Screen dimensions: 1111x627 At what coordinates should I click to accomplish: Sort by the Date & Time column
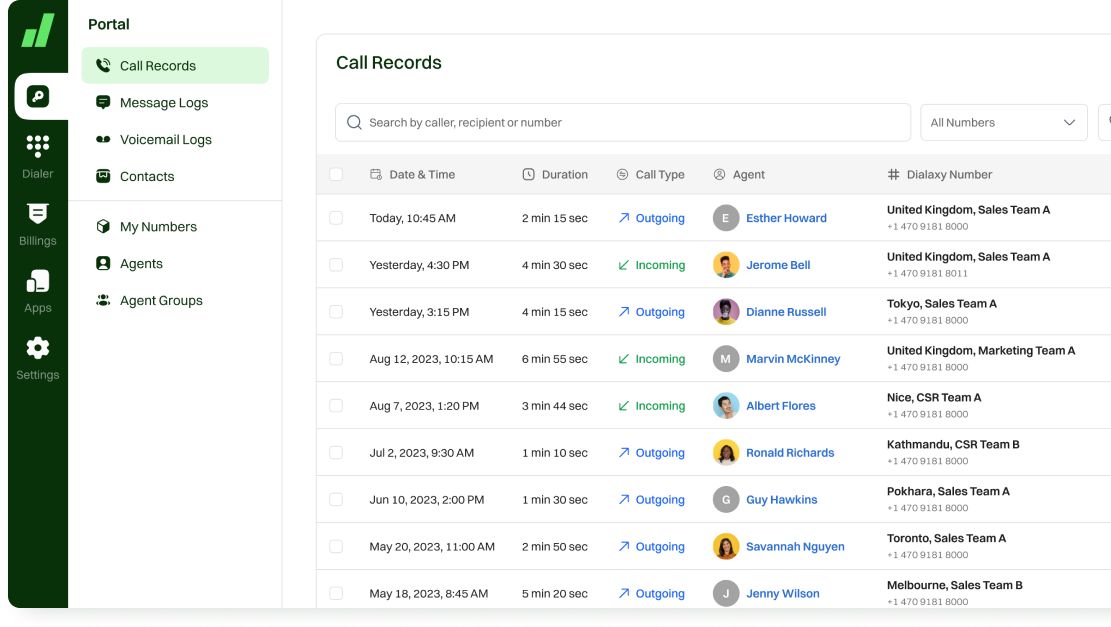(x=415, y=174)
